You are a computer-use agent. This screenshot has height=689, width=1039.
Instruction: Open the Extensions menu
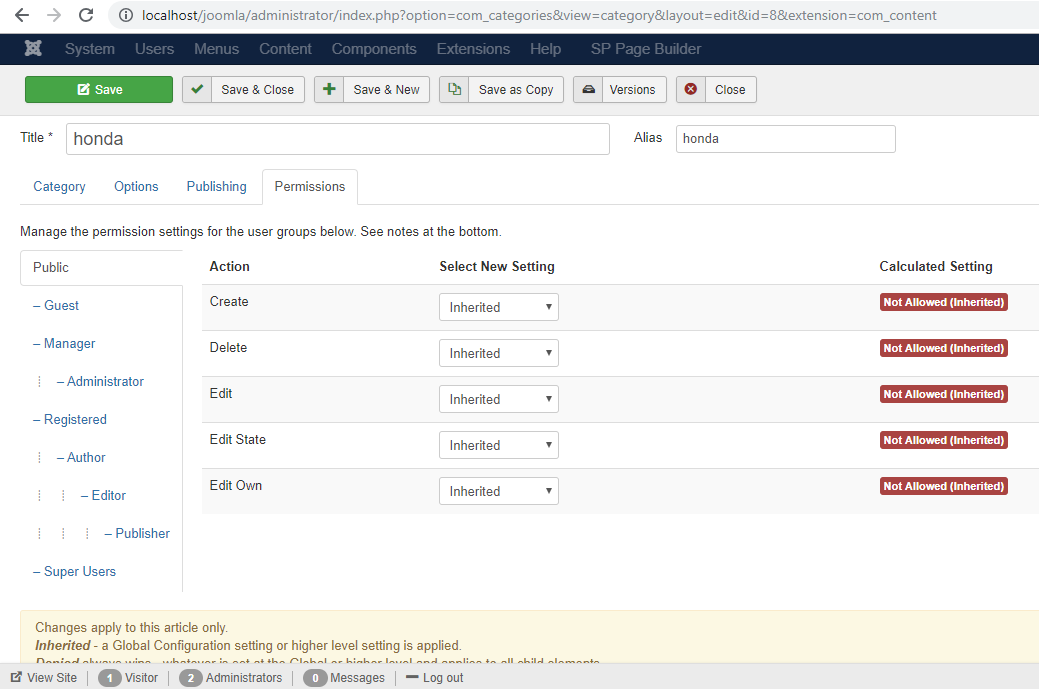click(x=473, y=49)
